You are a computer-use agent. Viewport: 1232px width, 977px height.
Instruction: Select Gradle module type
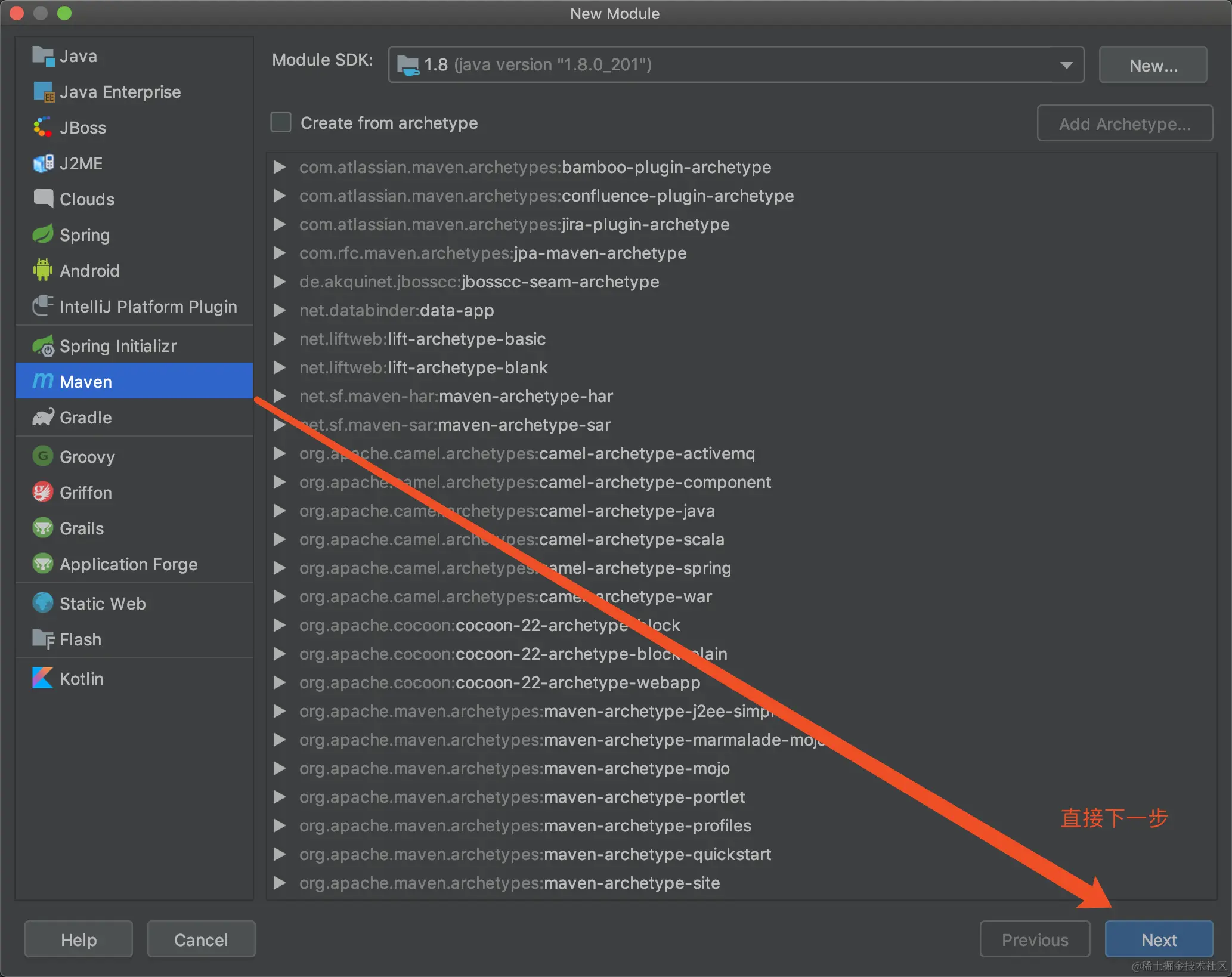tap(134, 418)
